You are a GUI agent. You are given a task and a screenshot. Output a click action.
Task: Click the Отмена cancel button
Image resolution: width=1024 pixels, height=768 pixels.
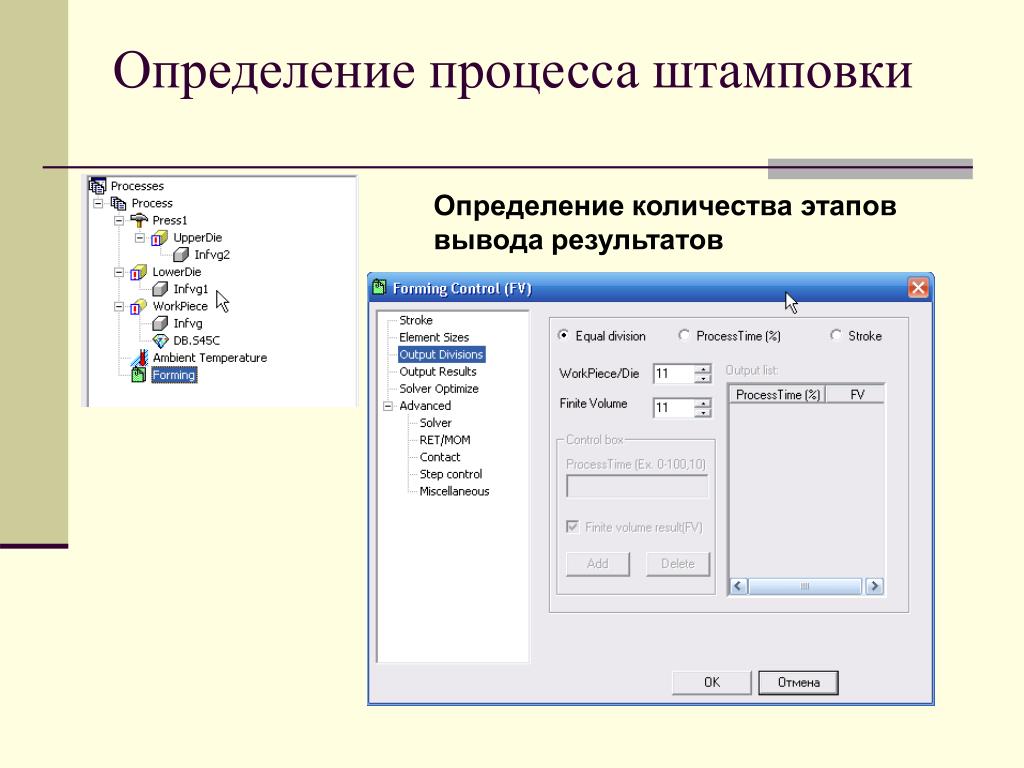click(x=798, y=682)
